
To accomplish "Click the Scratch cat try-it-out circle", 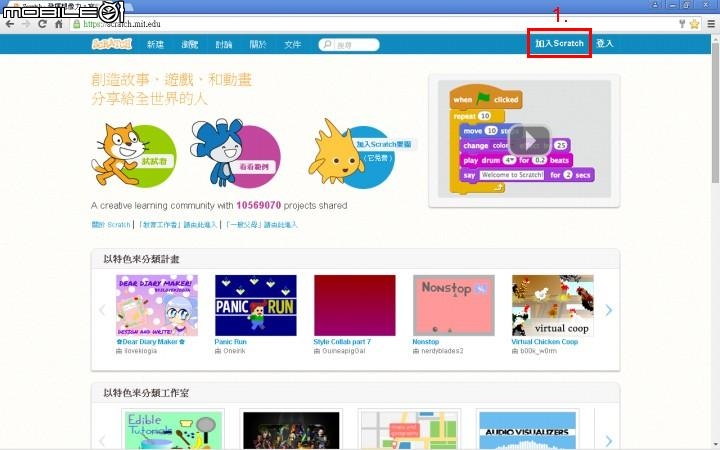I will [x=134, y=155].
